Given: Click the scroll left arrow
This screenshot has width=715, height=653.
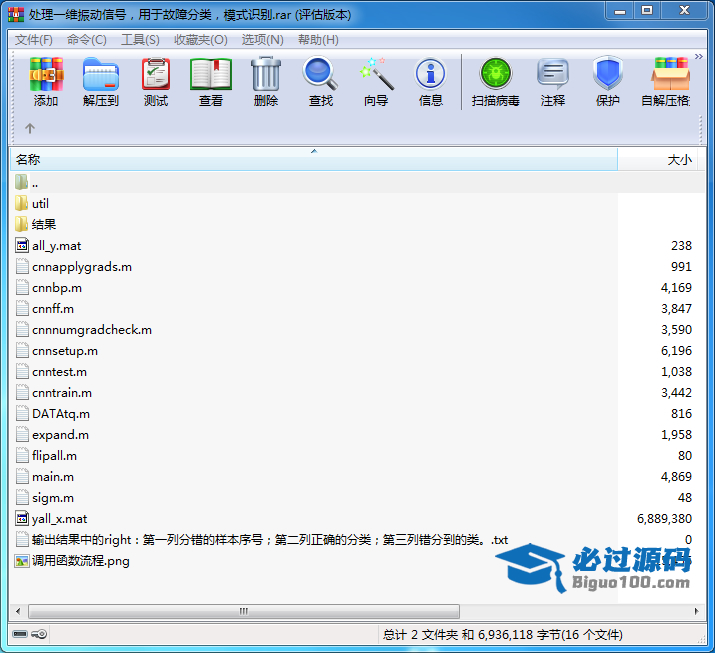Looking at the screenshot, I should point(18,611).
